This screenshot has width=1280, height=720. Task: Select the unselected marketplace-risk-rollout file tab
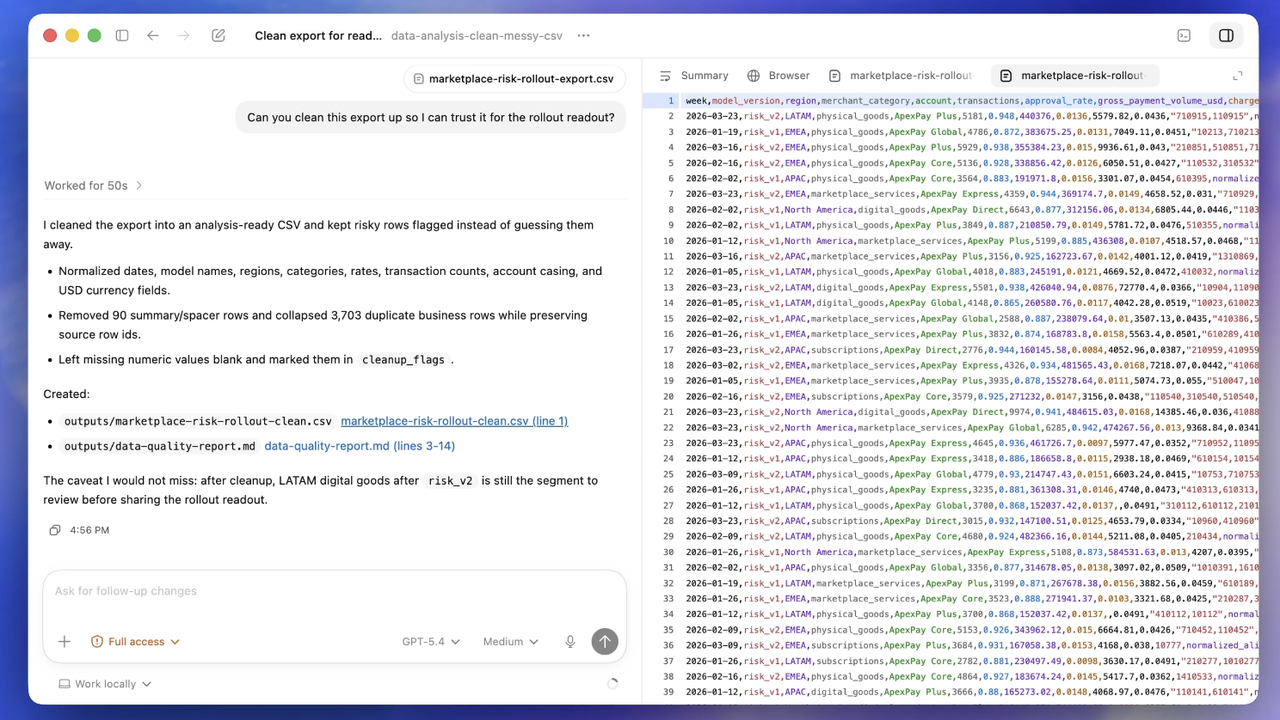tap(900, 76)
